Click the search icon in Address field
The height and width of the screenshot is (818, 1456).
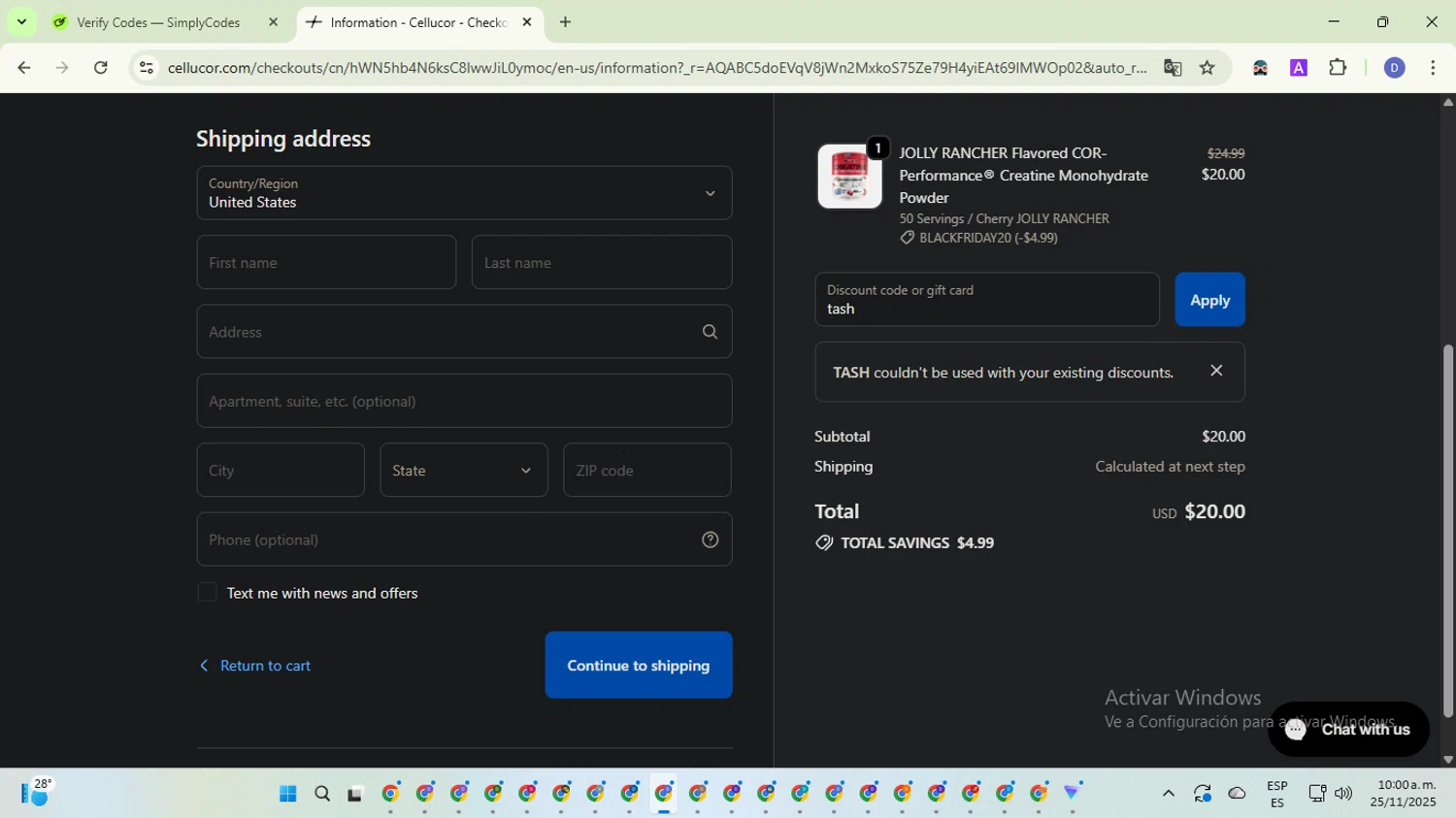click(x=710, y=332)
